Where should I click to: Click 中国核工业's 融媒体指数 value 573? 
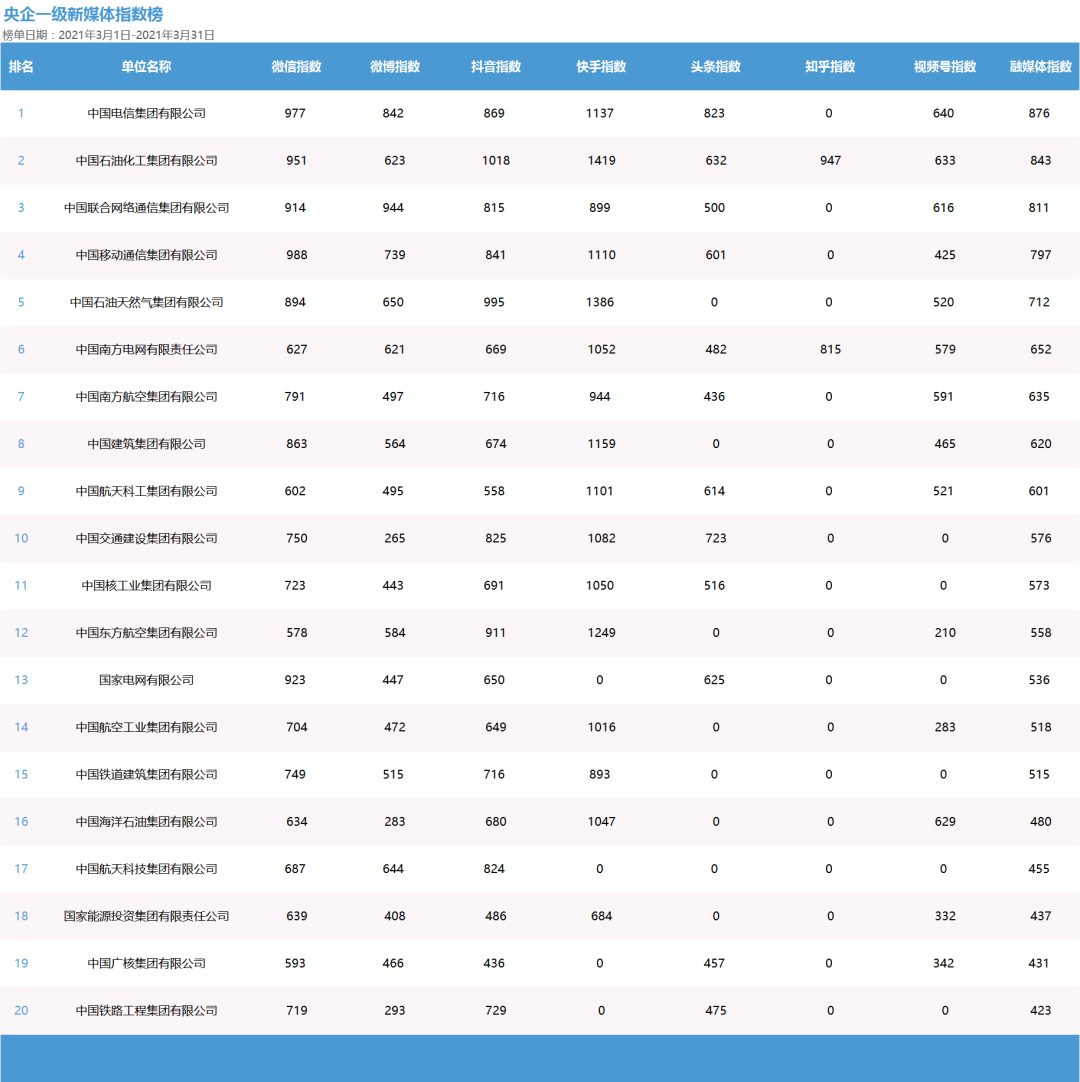point(1039,586)
